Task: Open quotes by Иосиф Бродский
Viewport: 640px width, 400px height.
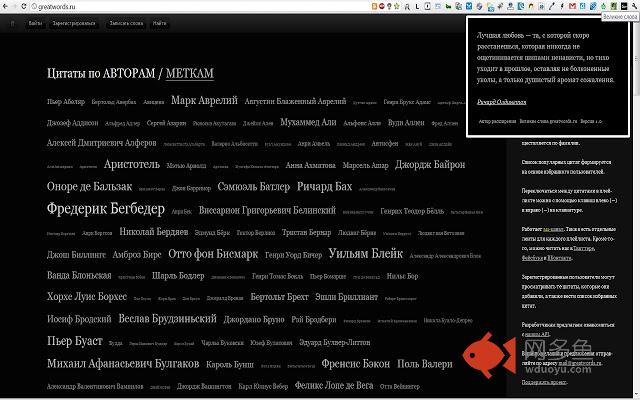Action: tap(79, 319)
